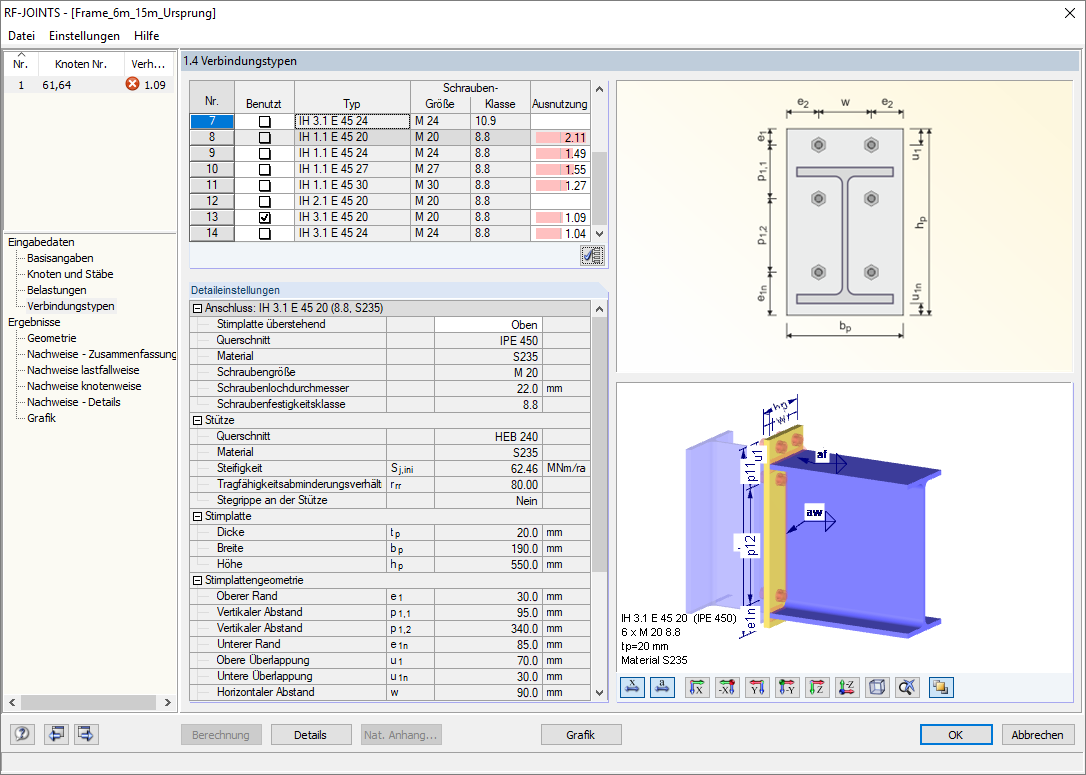The image size is (1086, 775).
Task: Toggle Benutzt checkbox for row 11
Action: [265, 186]
